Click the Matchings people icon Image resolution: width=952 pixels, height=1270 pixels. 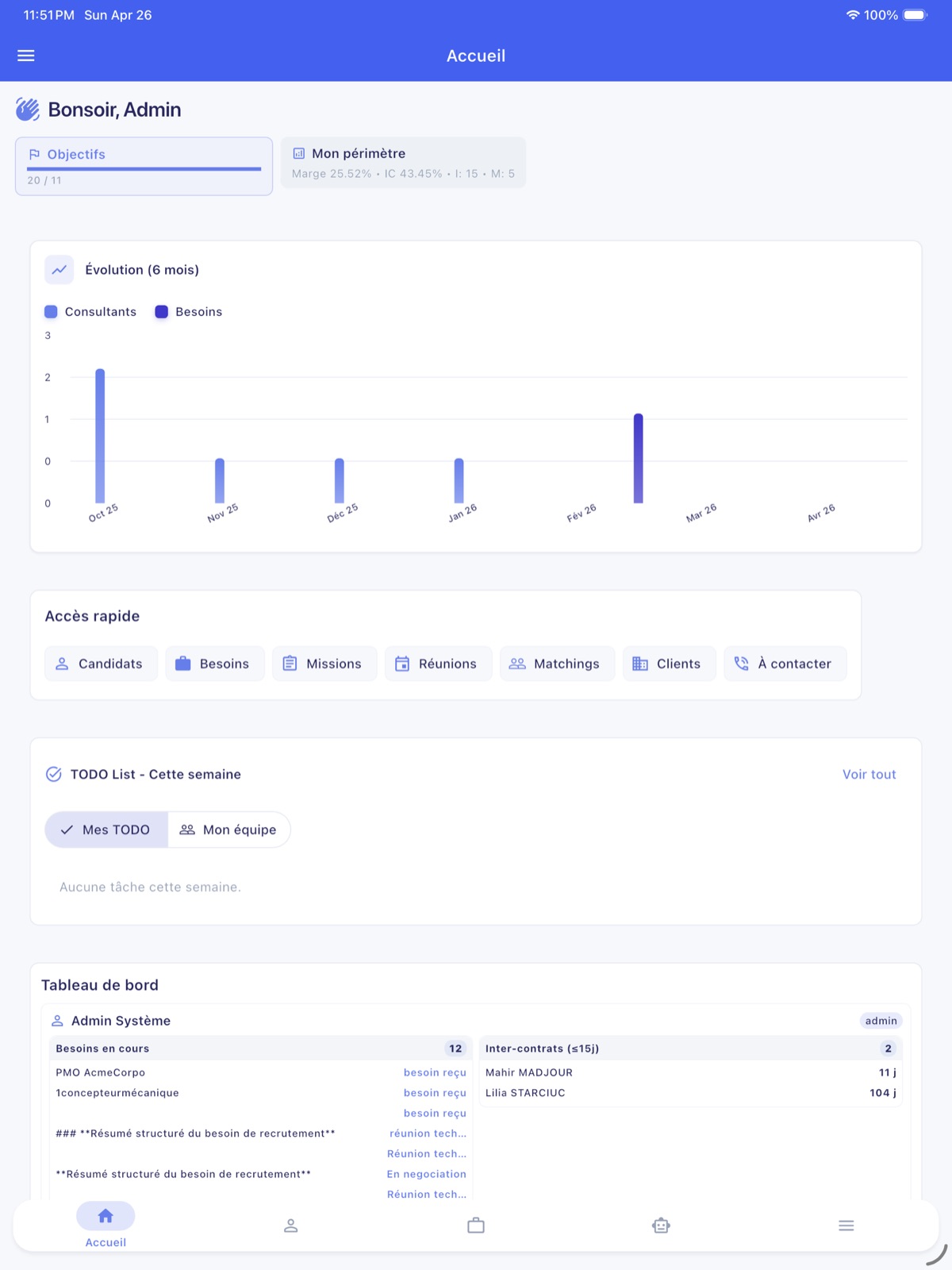pyautogui.click(x=517, y=664)
